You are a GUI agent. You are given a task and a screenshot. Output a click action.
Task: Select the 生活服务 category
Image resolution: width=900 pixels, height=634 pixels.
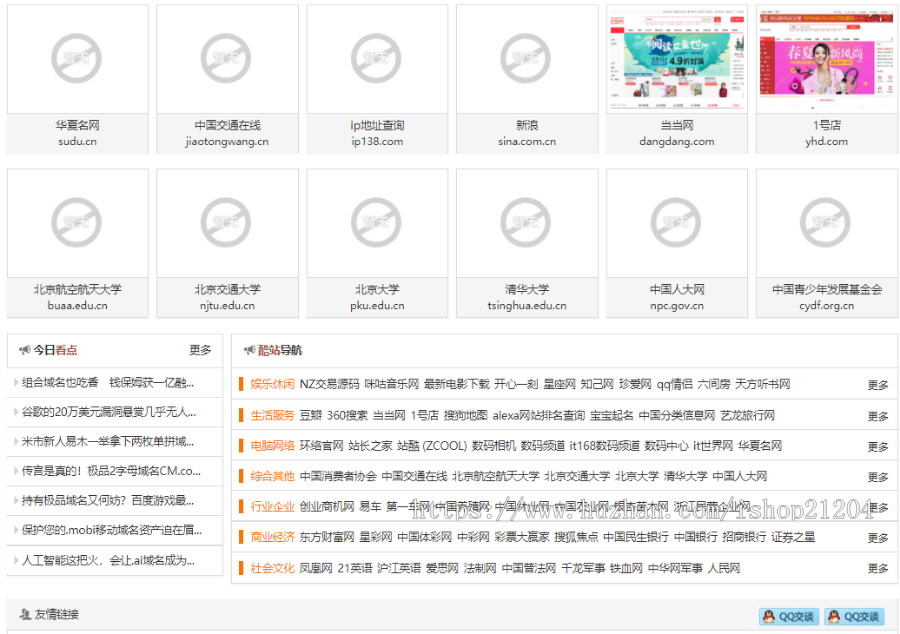tap(272, 415)
